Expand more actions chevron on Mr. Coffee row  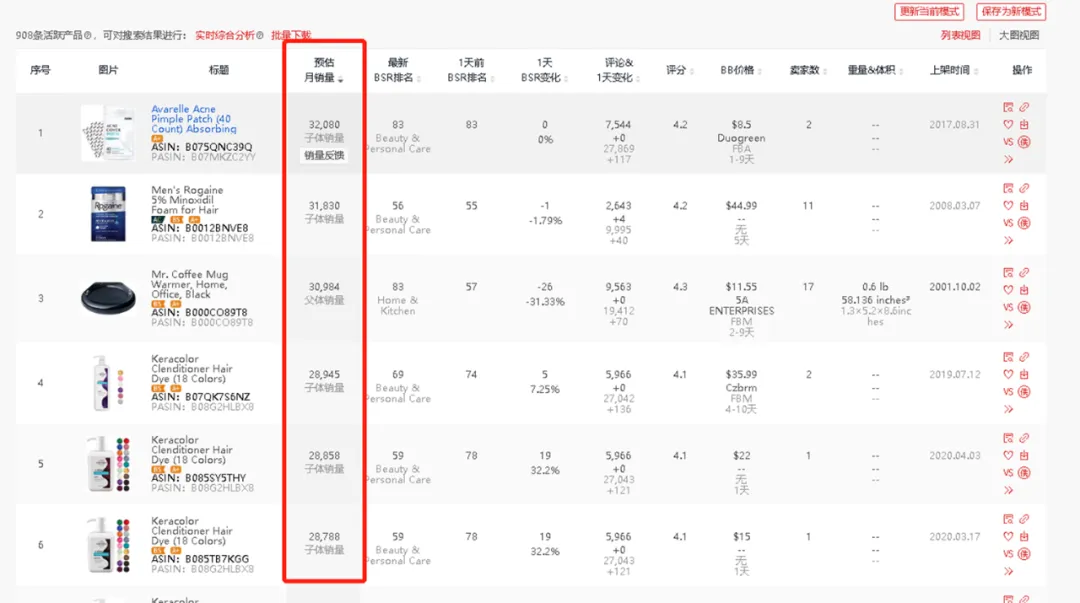click(x=1008, y=325)
